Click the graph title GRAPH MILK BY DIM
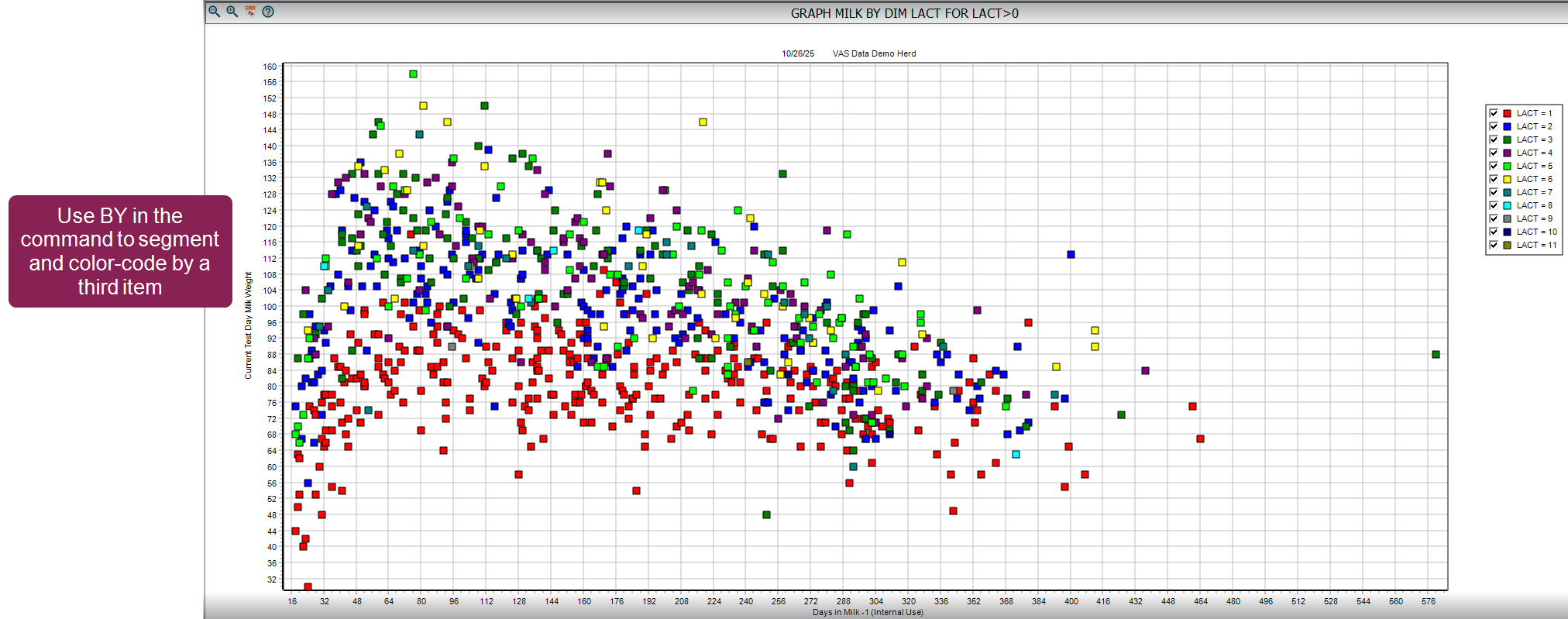 click(904, 13)
